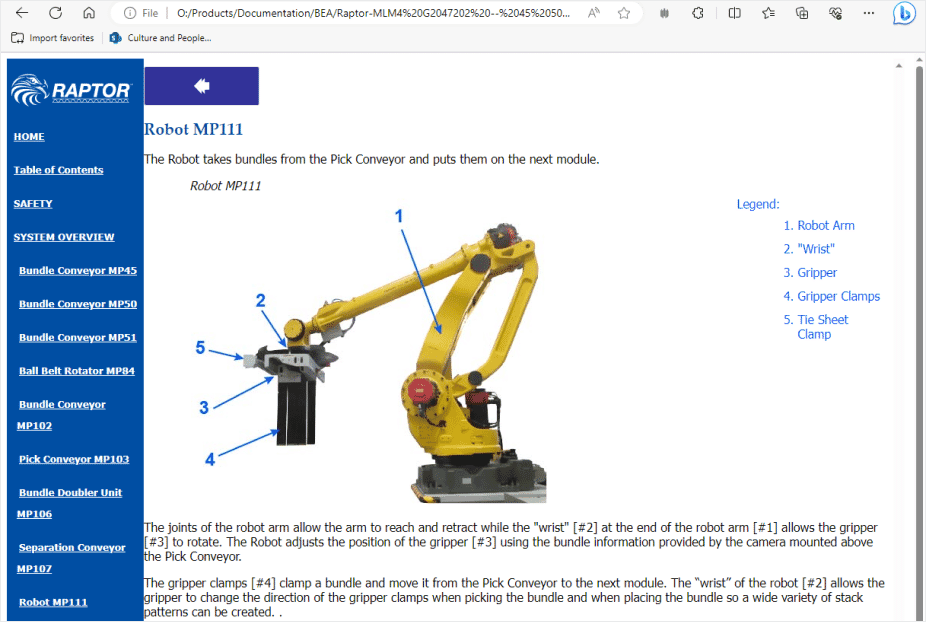The height and width of the screenshot is (622, 926).
Task: Click inside the address bar
Action: pos(350,13)
